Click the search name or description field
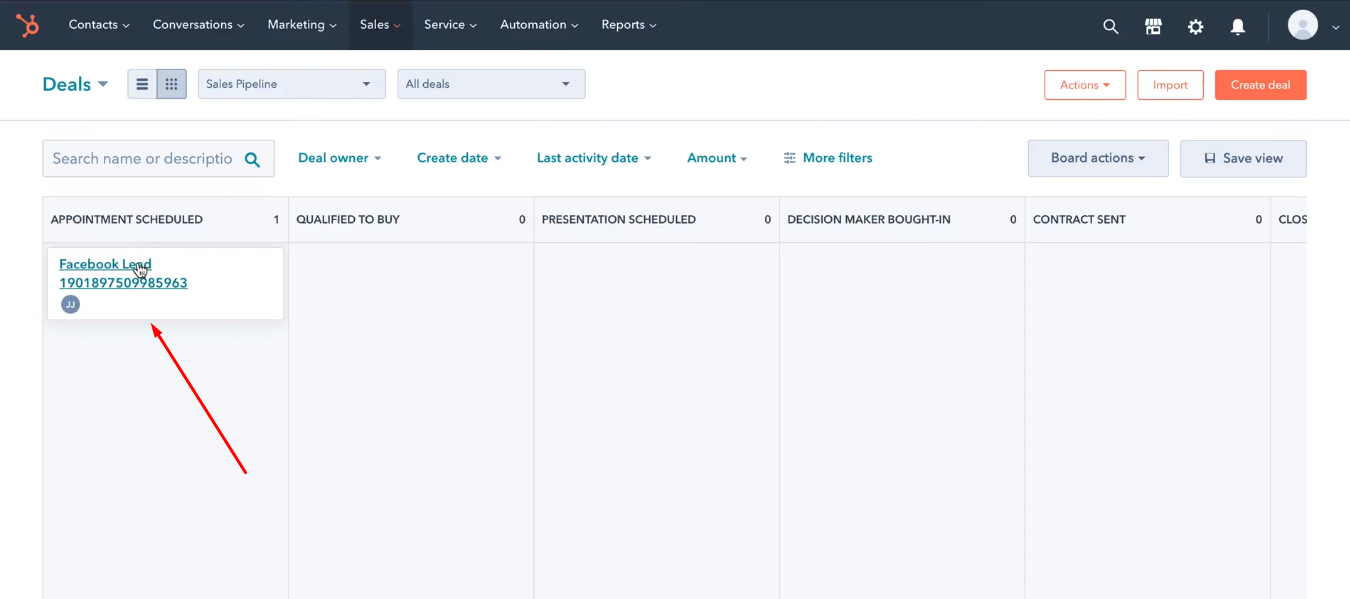The image size is (1350, 599). click(x=158, y=159)
